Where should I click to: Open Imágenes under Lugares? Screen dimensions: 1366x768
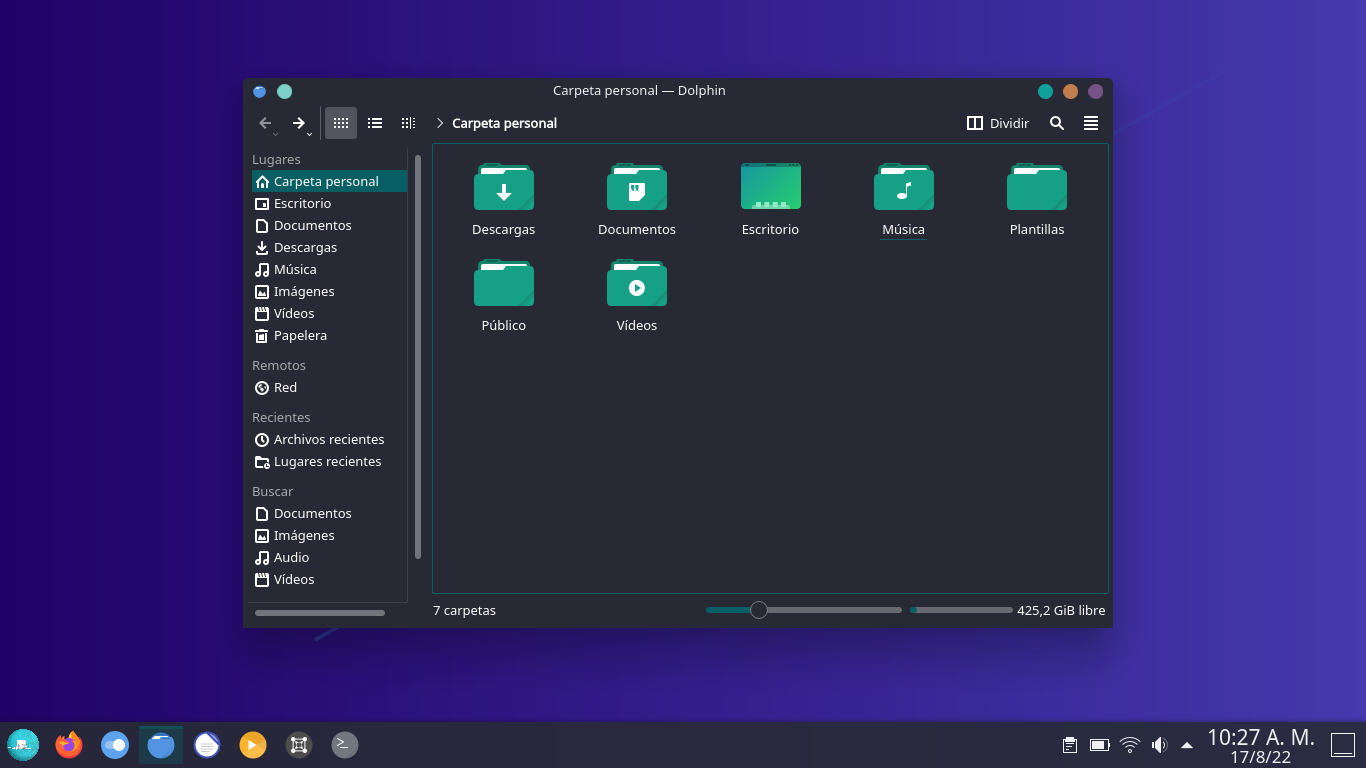tap(329, 291)
